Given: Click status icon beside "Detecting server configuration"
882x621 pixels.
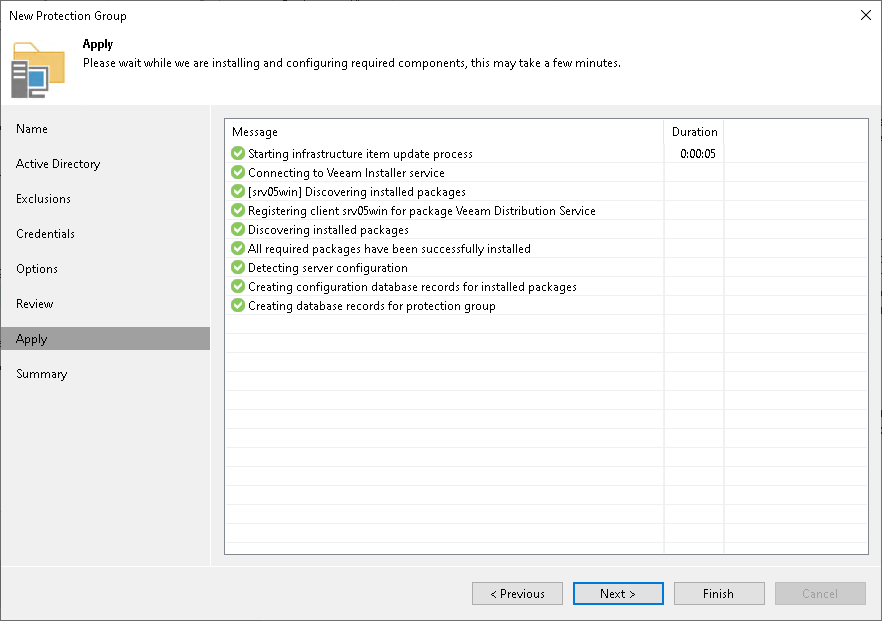Looking at the screenshot, I should tap(236, 267).
